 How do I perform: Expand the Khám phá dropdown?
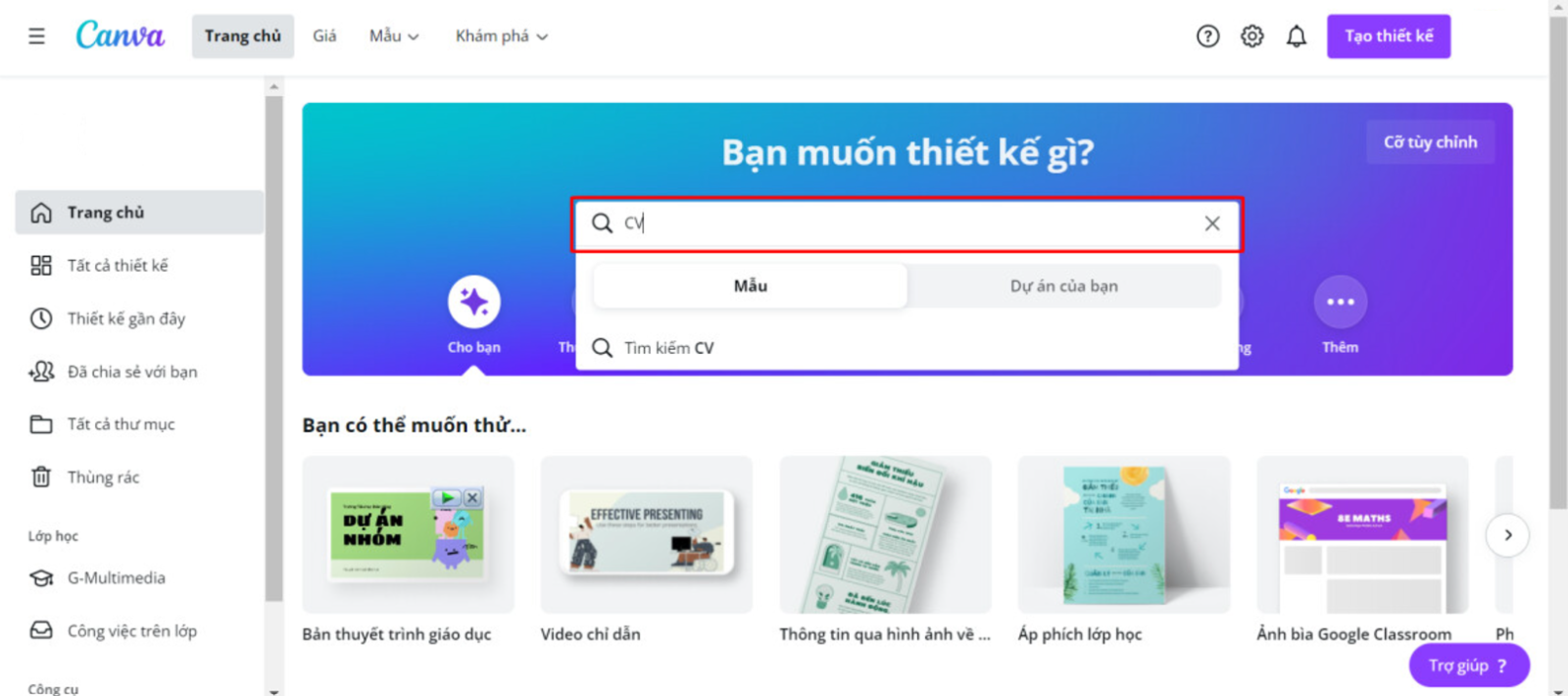pos(501,36)
